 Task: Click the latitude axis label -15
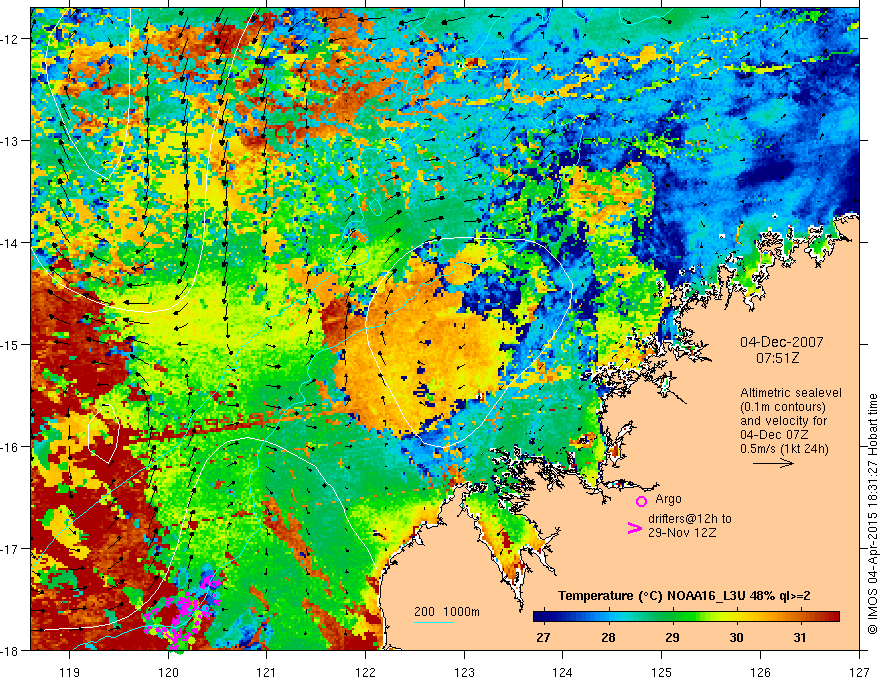[11, 344]
